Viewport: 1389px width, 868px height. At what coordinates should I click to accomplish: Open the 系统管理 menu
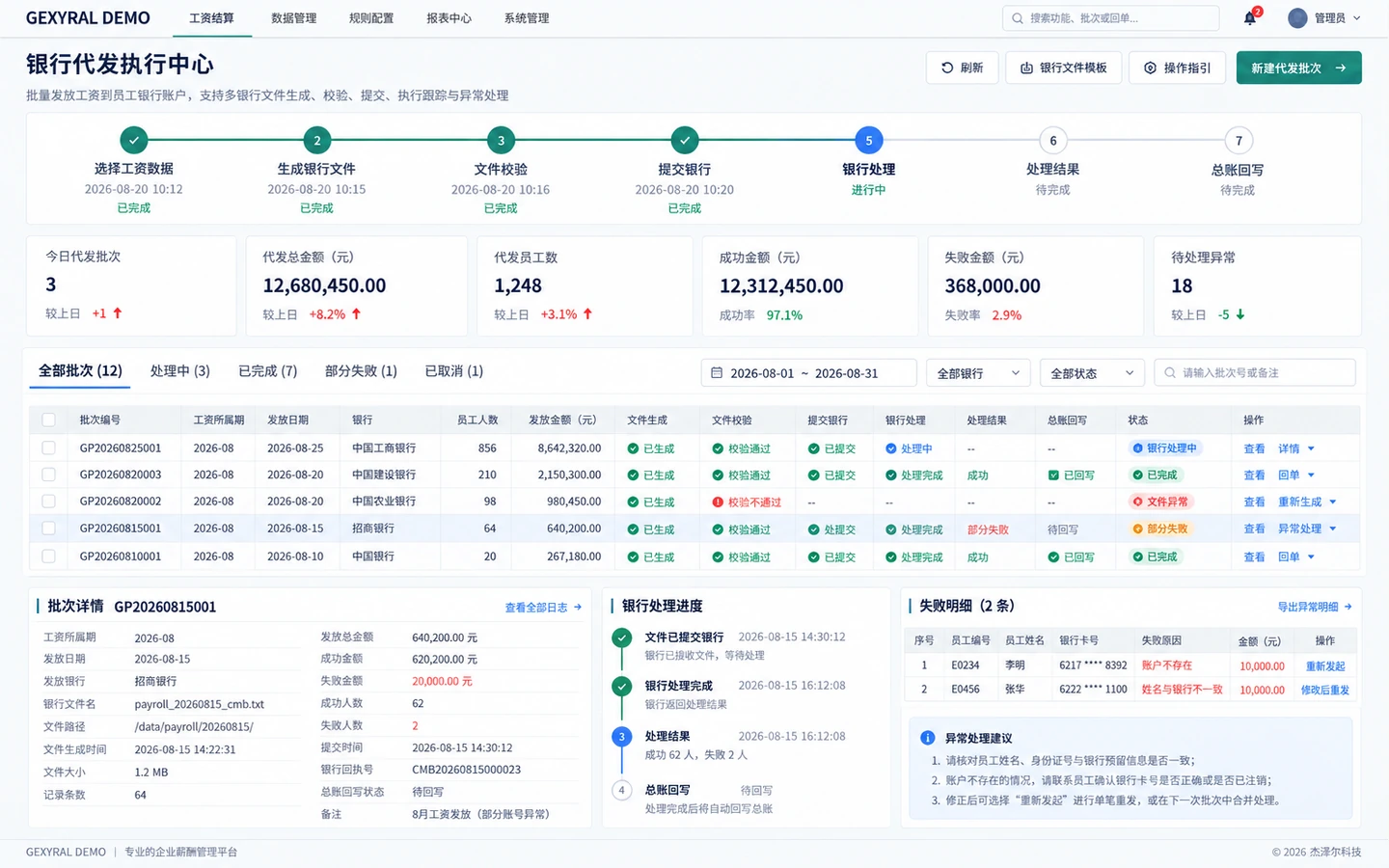[527, 18]
